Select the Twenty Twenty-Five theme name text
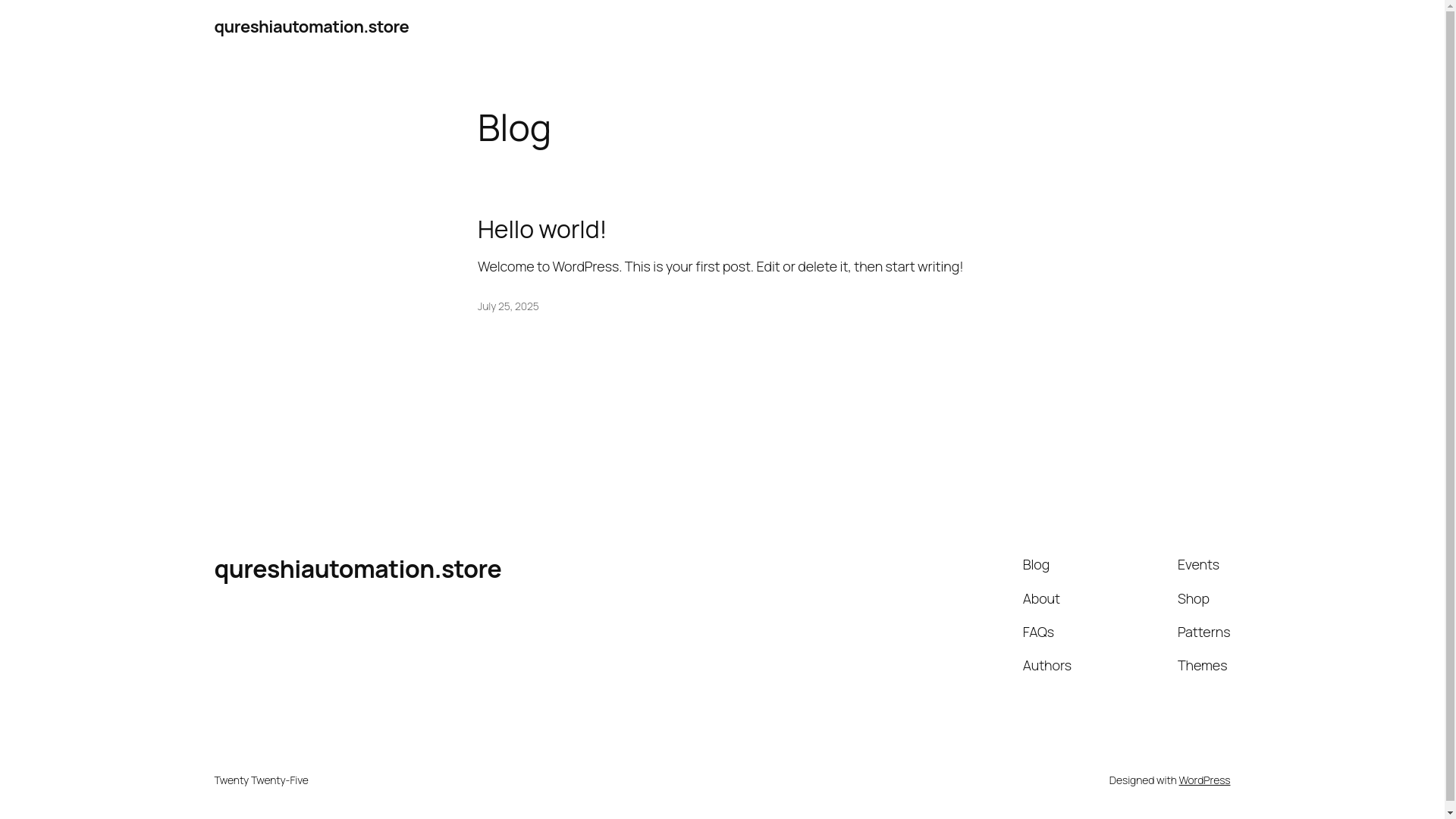Viewport: 1456px width, 819px height. pos(261,780)
